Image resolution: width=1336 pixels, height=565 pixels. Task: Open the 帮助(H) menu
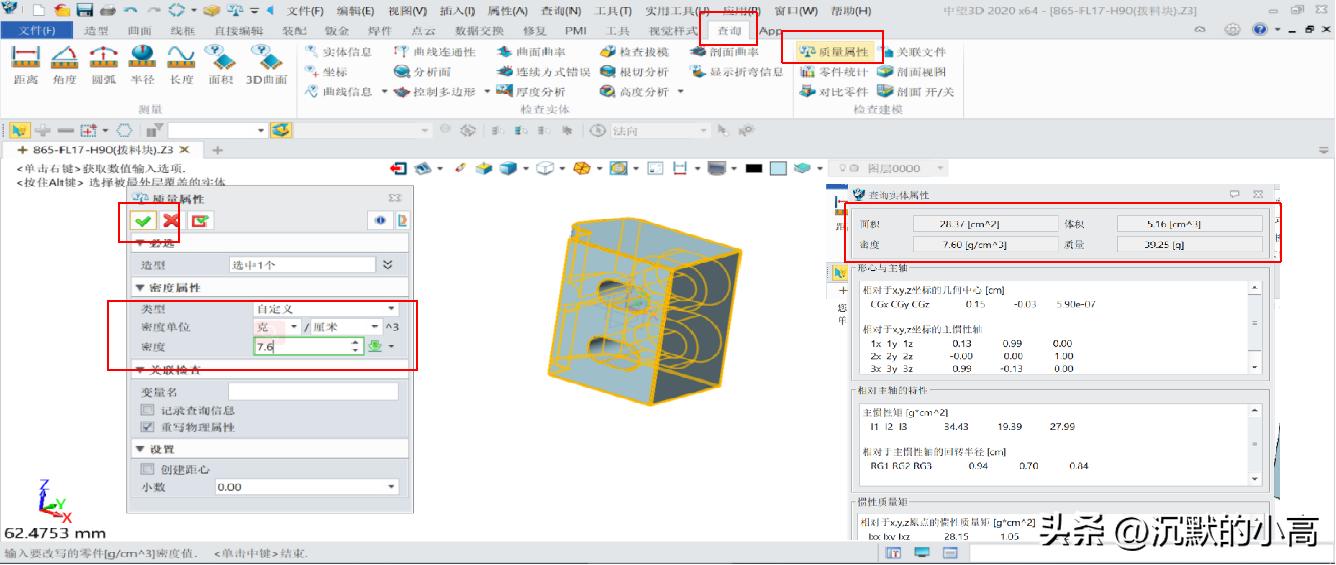pos(850,11)
